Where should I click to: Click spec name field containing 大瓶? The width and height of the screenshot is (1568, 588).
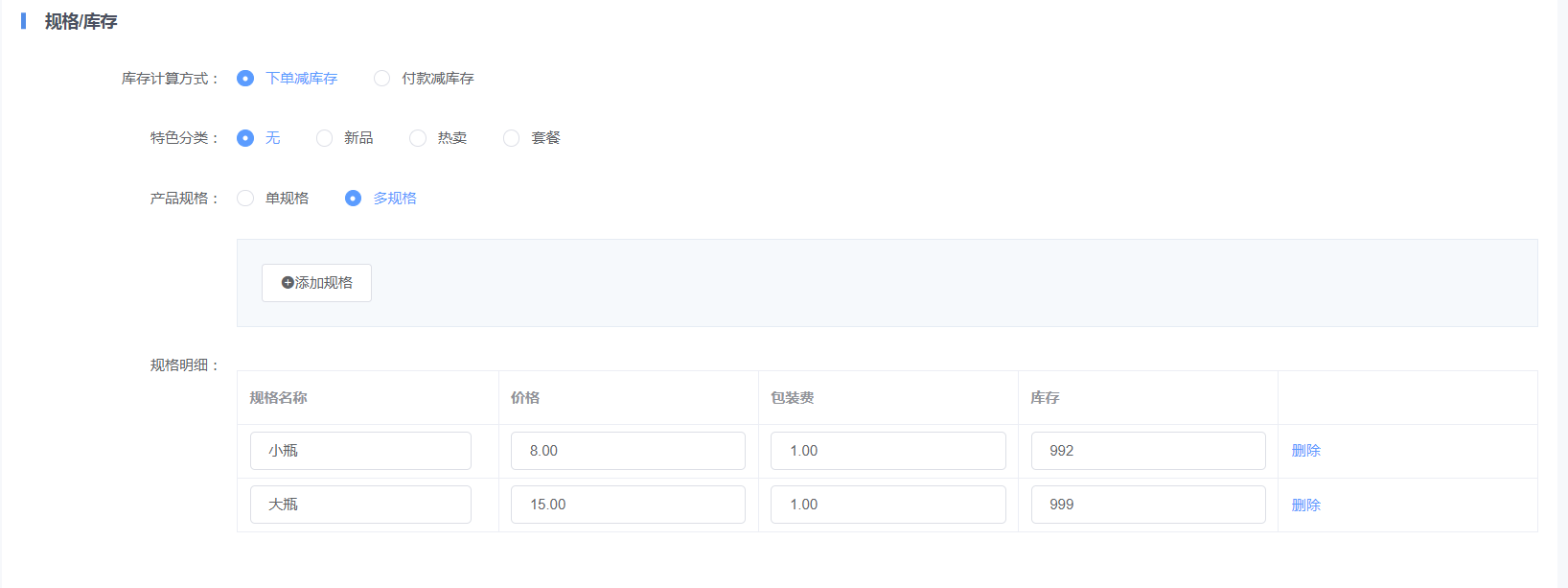tap(360, 505)
